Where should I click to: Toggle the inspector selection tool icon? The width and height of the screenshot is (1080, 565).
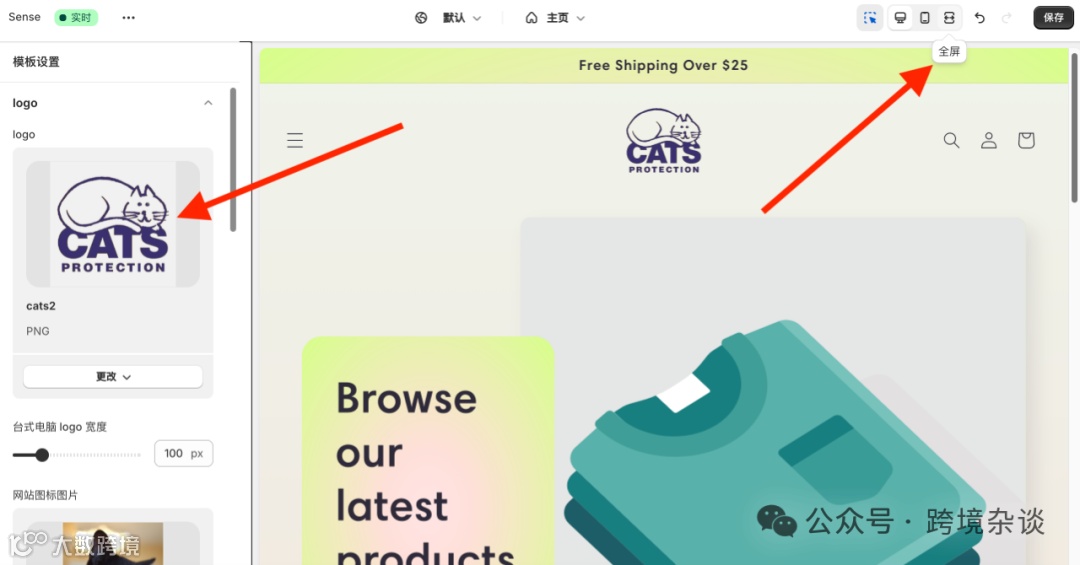click(870, 18)
